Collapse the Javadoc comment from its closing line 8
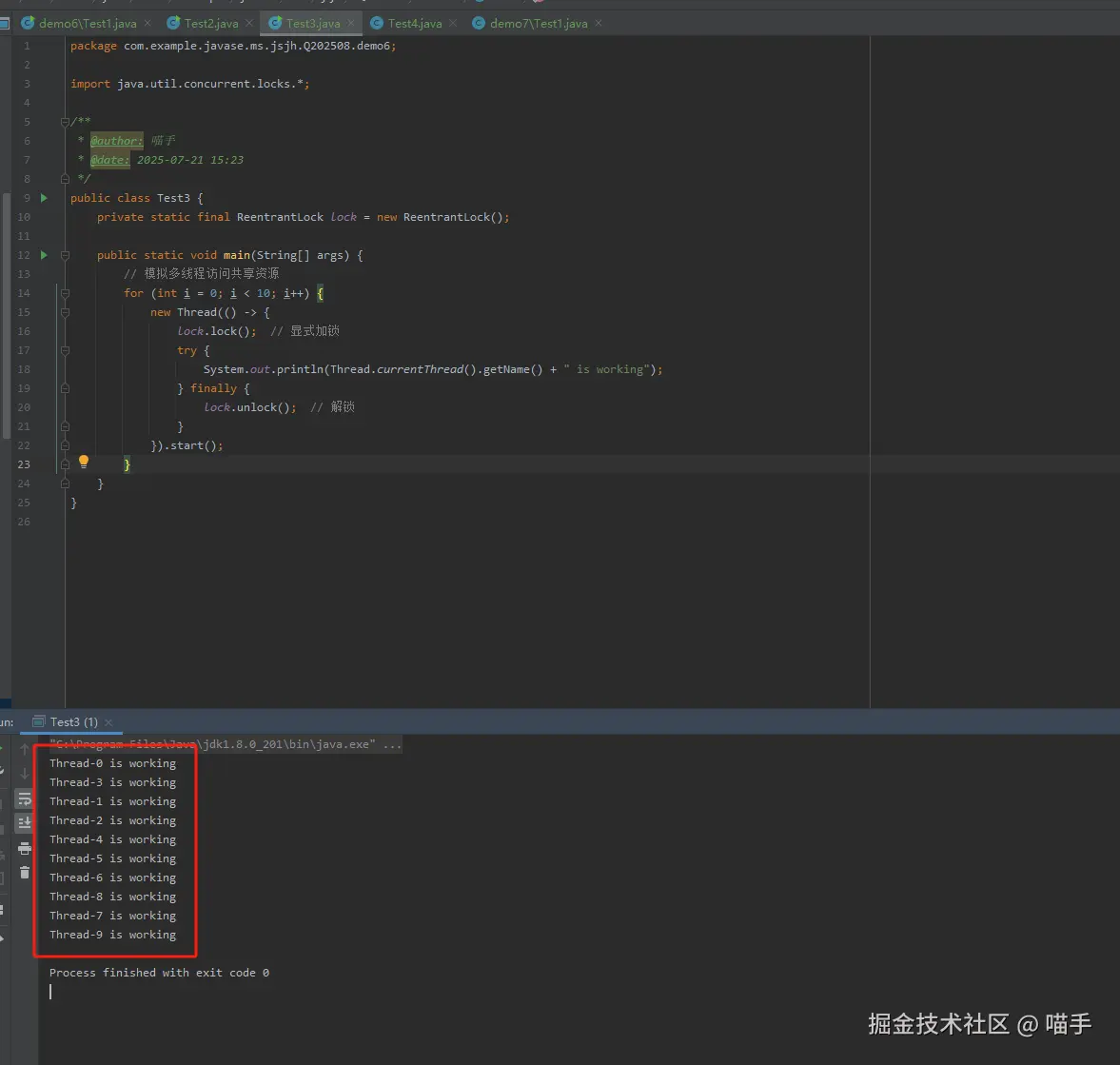This screenshot has width=1120, height=1065. click(x=65, y=179)
